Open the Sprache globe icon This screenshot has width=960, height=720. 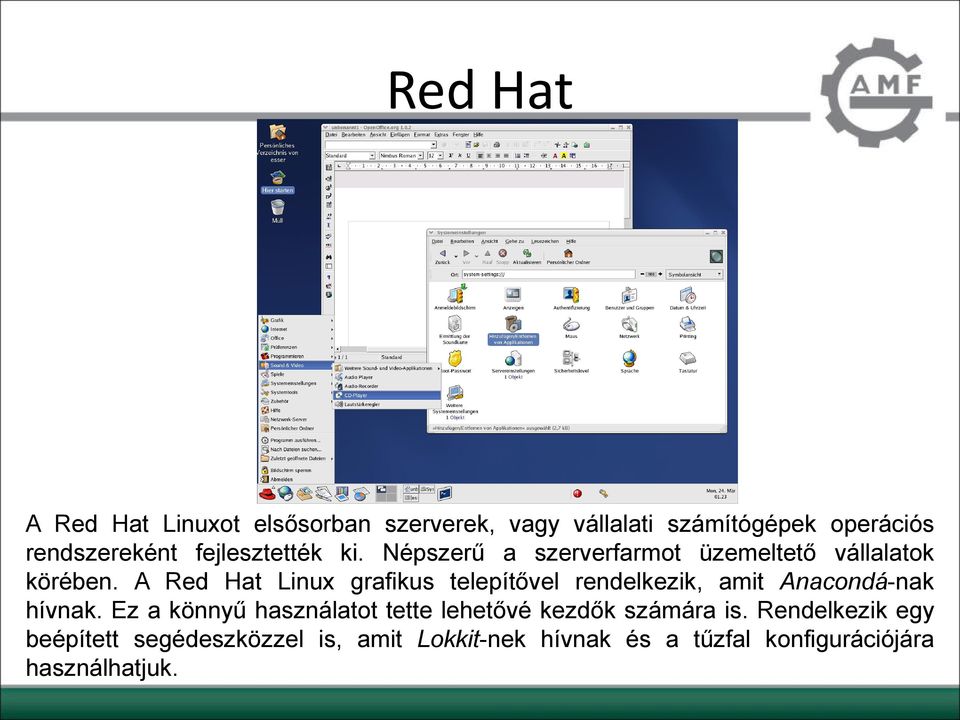(629, 358)
